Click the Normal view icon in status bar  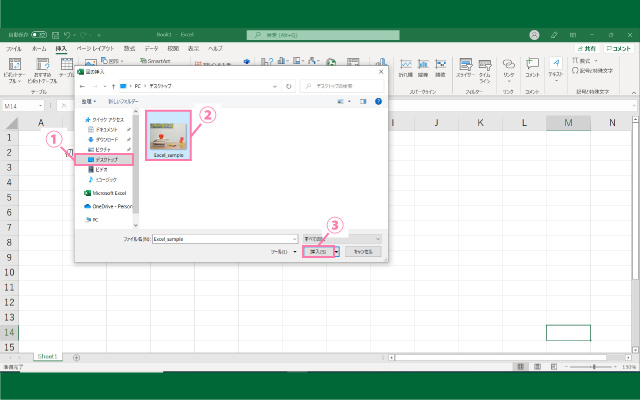520,367
